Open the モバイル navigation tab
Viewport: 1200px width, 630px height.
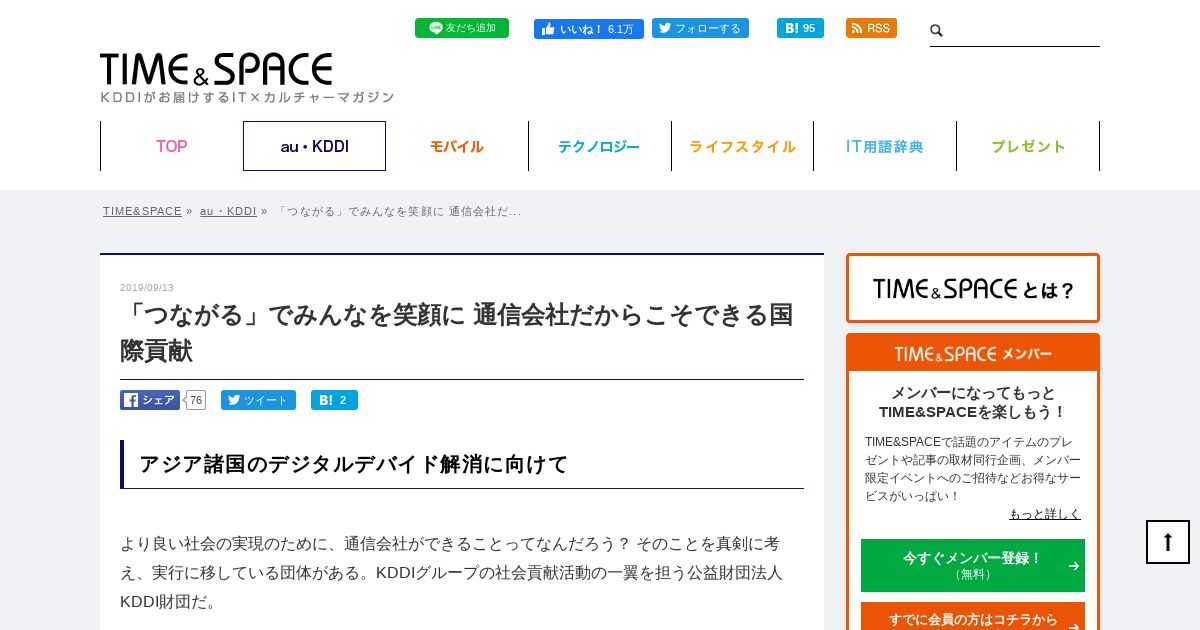pyautogui.click(x=457, y=146)
